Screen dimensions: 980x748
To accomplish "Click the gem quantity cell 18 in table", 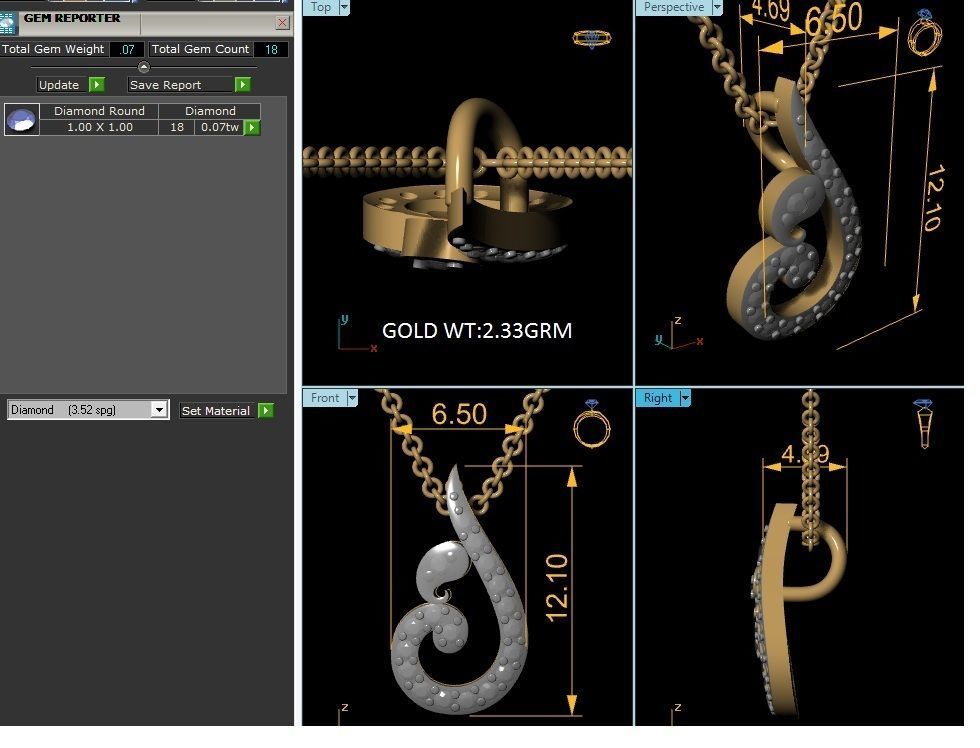I will [x=177, y=127].
